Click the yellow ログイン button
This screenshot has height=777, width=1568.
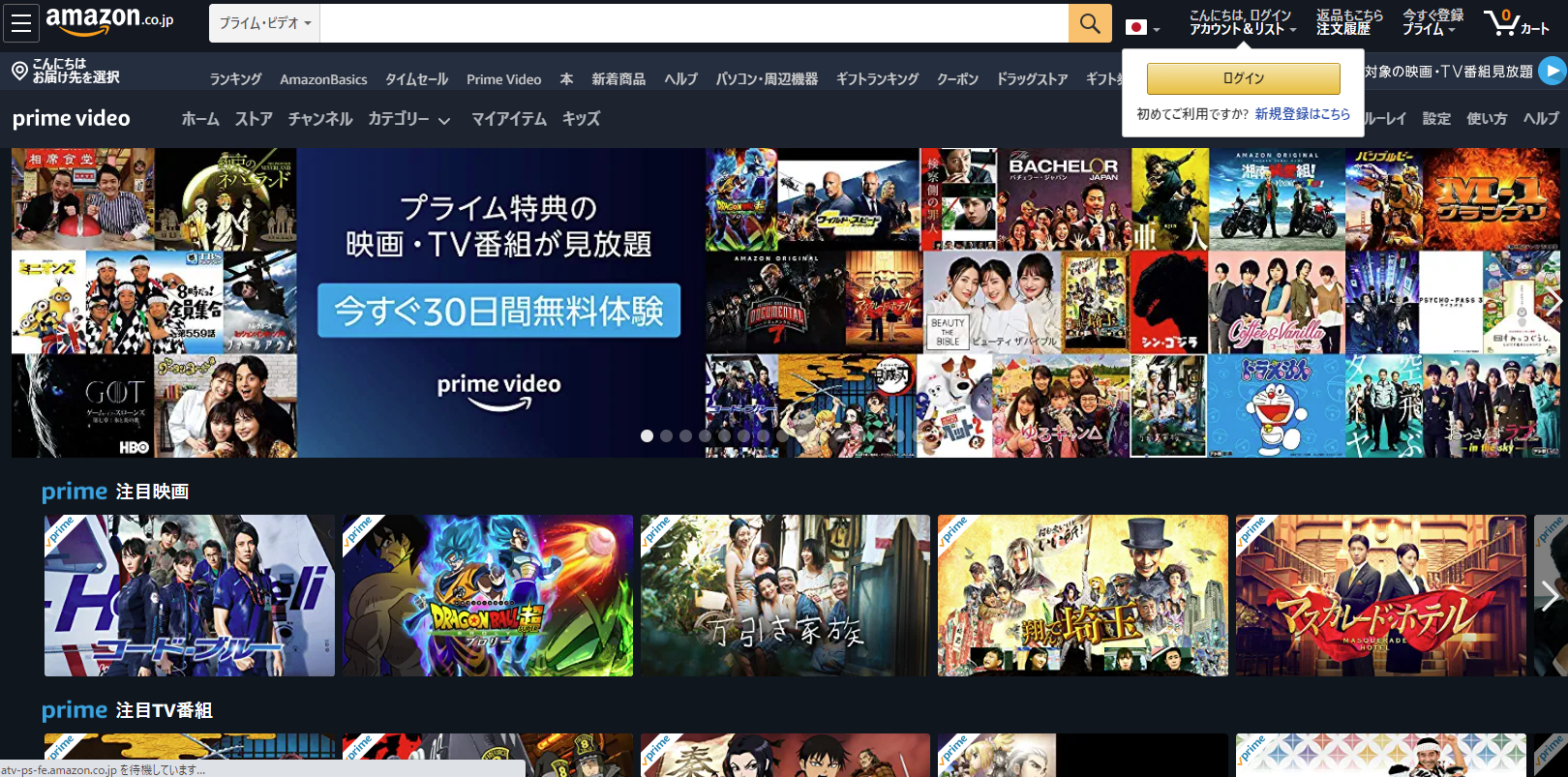tap(1244, 78)
